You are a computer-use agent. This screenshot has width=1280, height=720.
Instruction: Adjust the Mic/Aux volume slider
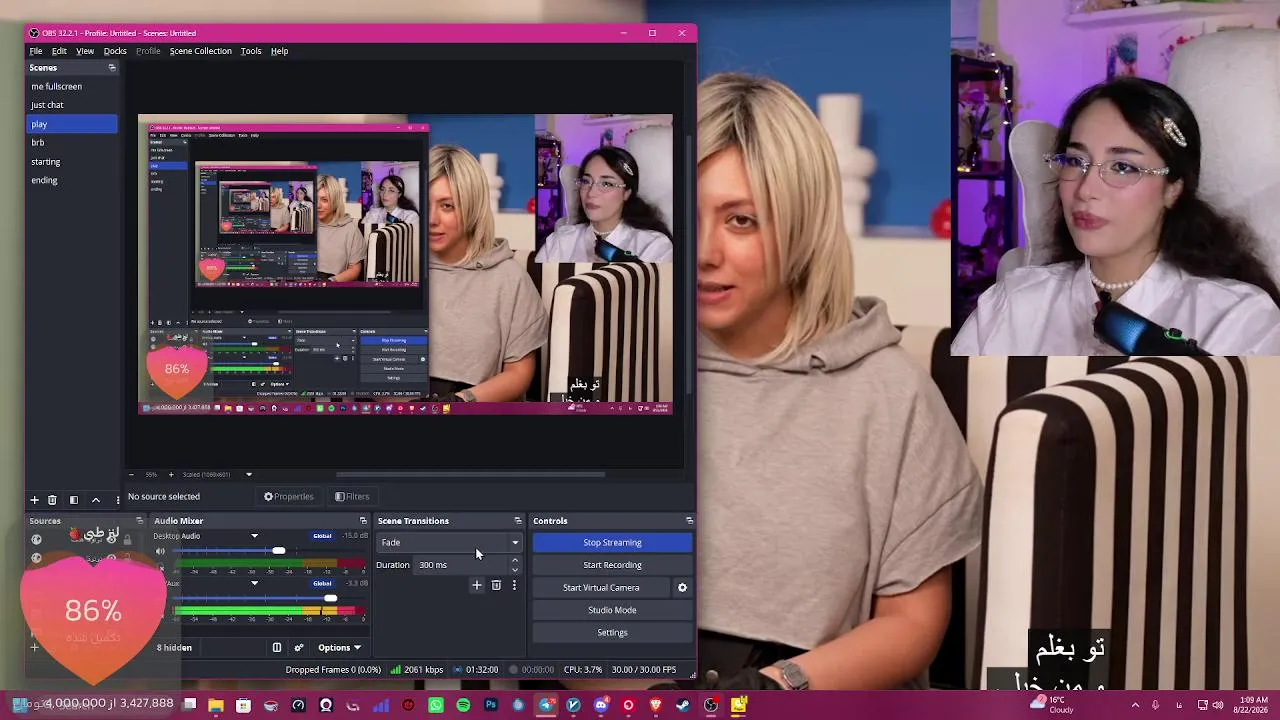click(x=330, y=598)
